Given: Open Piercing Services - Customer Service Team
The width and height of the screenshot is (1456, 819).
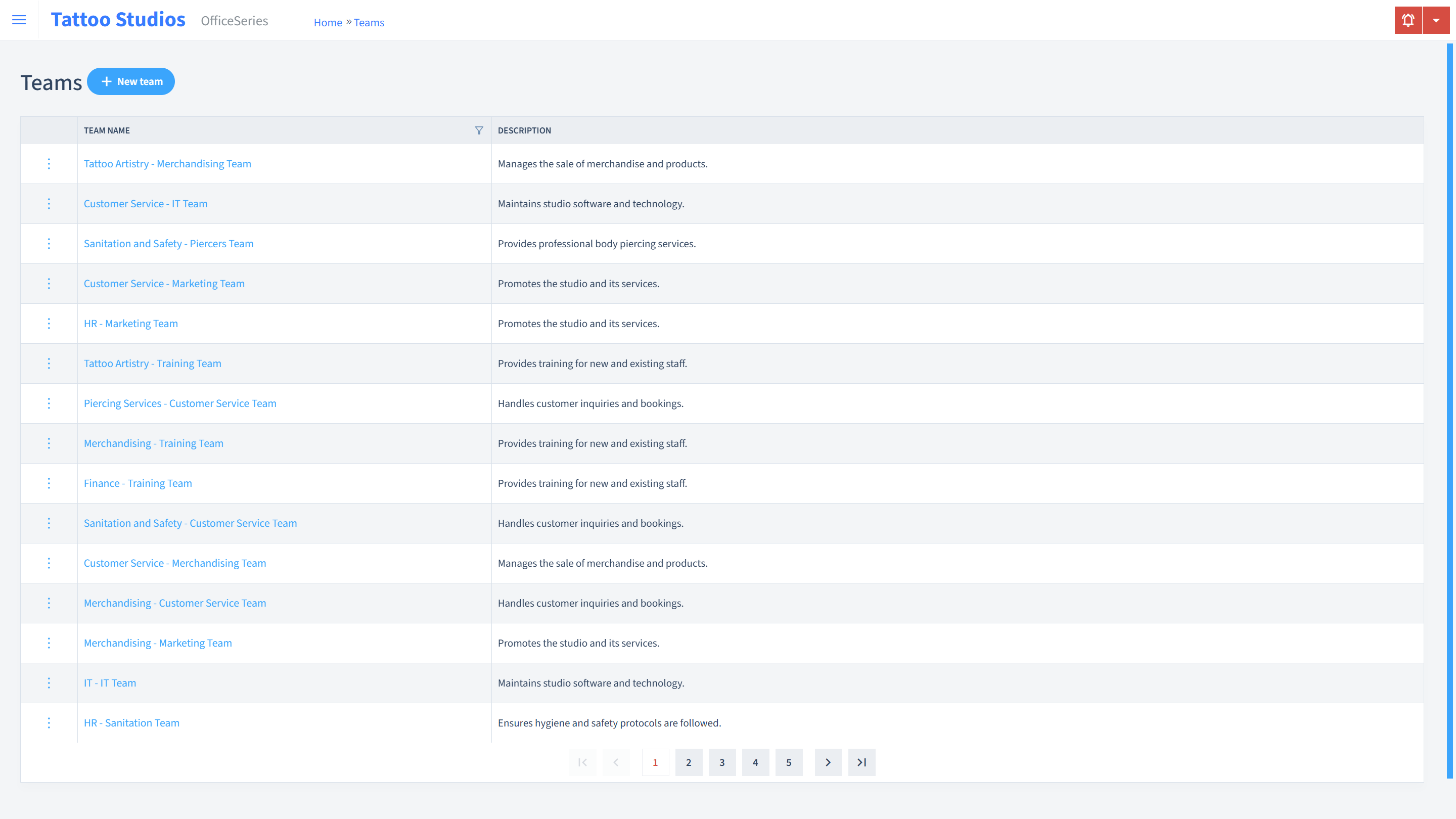Looking at the screenshot, I should [x=180, y=403].
